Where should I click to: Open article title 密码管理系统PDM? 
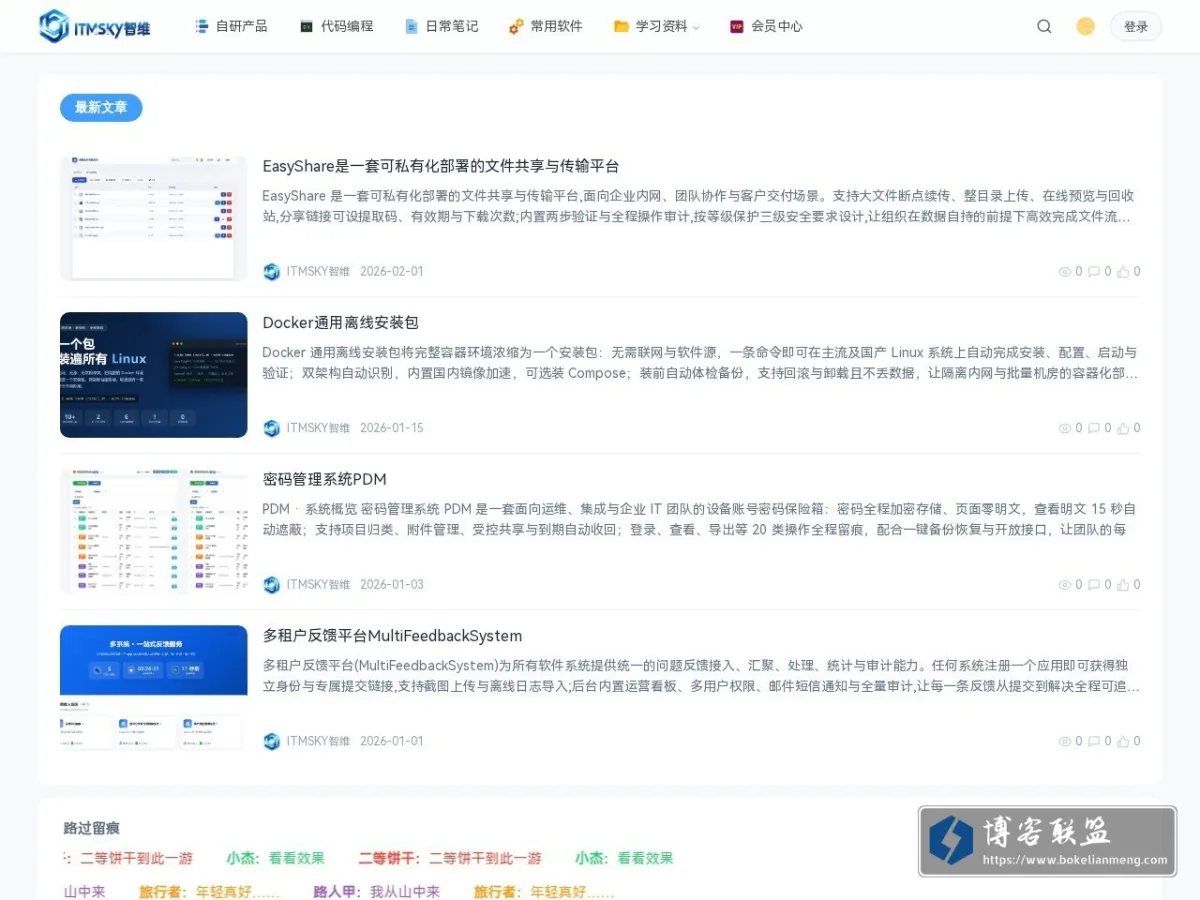tap(324, 480)
